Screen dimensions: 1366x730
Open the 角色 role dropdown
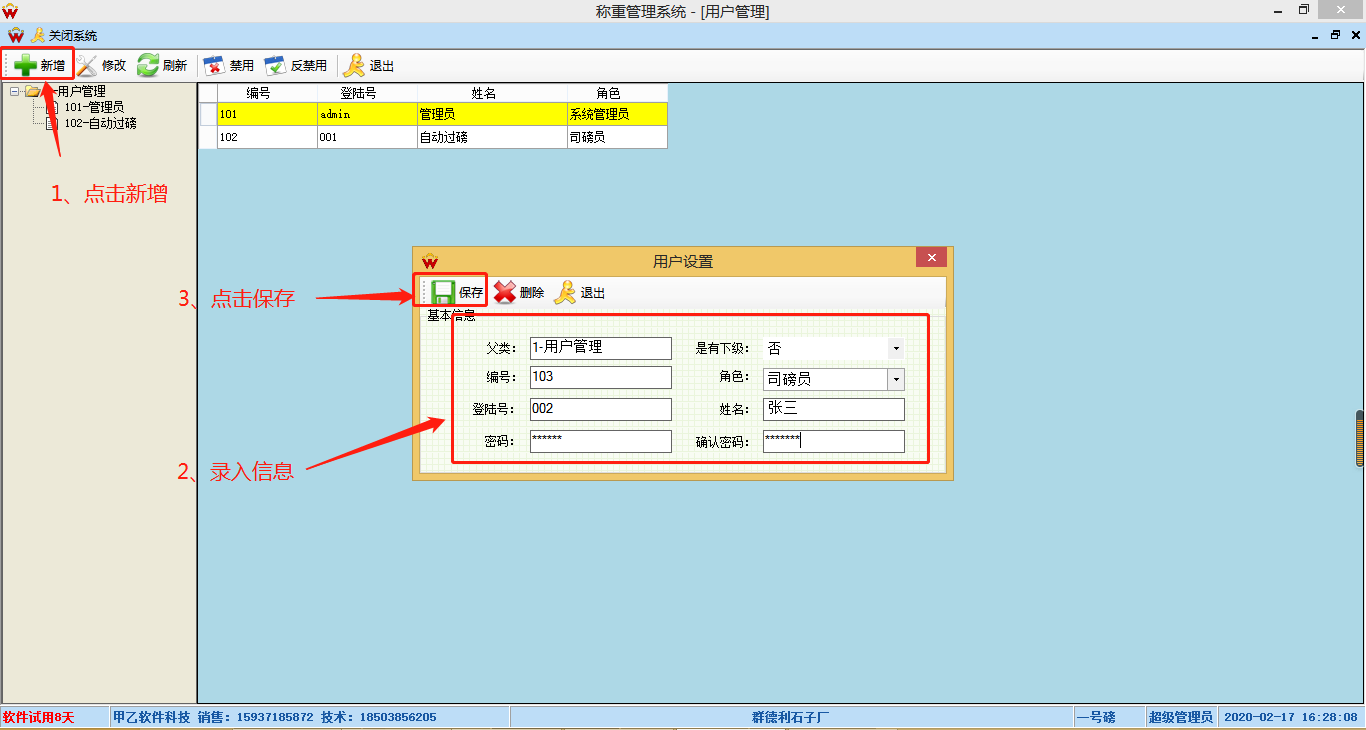(x=896, y=379)
